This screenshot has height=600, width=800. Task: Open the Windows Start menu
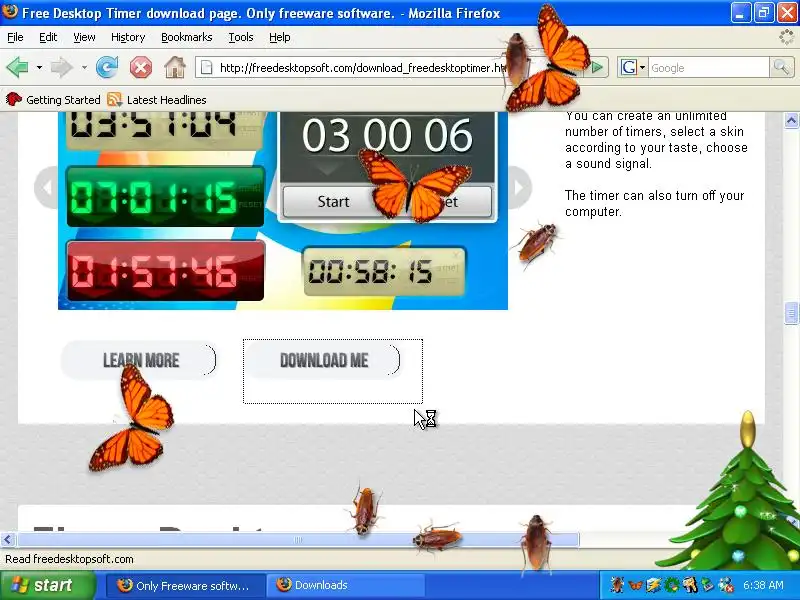click(x=48, y=585)
